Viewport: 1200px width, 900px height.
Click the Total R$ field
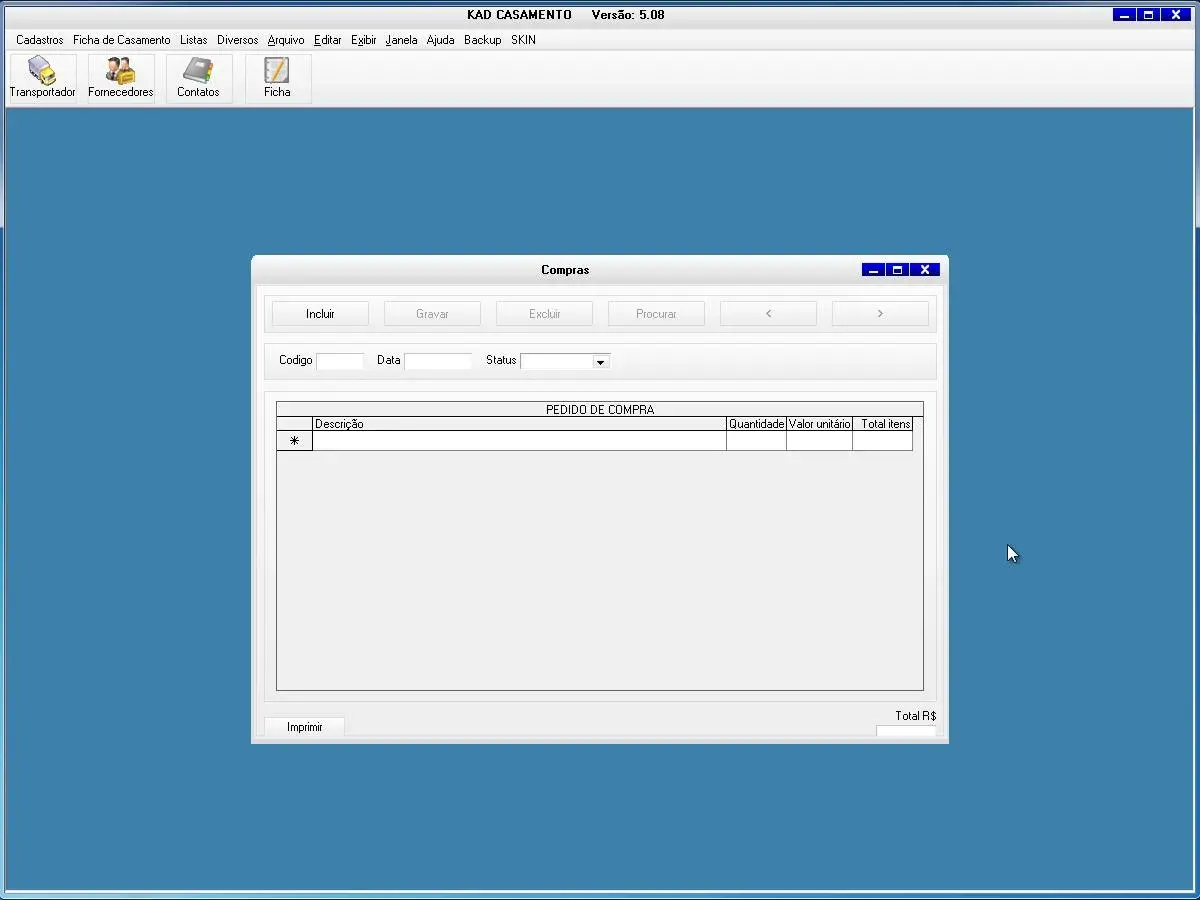tap(905, 731)
